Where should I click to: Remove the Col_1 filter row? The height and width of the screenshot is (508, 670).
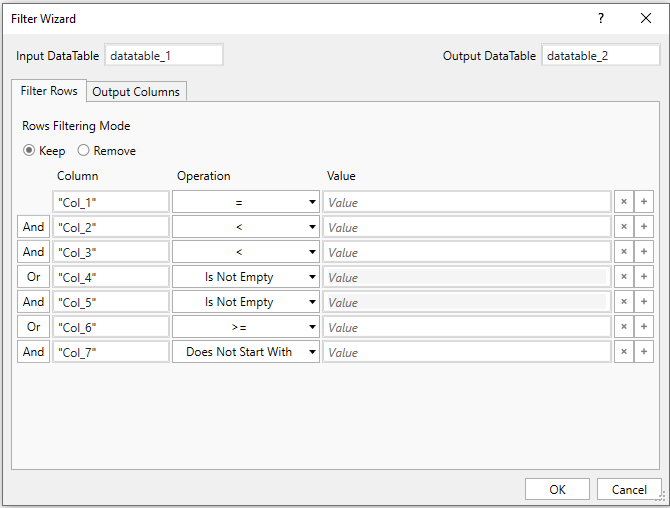[x=623, y=202]
